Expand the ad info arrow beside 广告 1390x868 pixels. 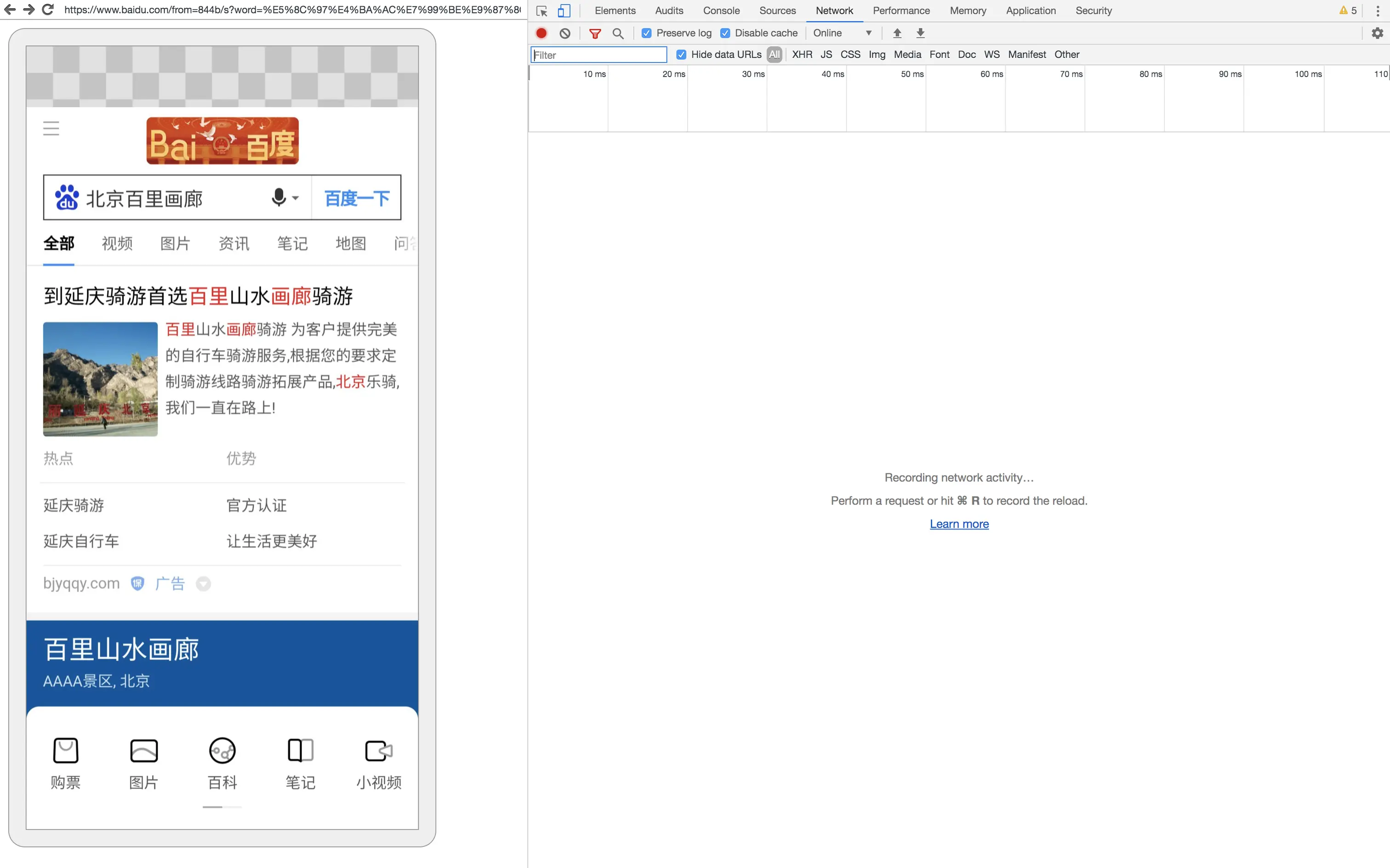[x=203, y=584]
